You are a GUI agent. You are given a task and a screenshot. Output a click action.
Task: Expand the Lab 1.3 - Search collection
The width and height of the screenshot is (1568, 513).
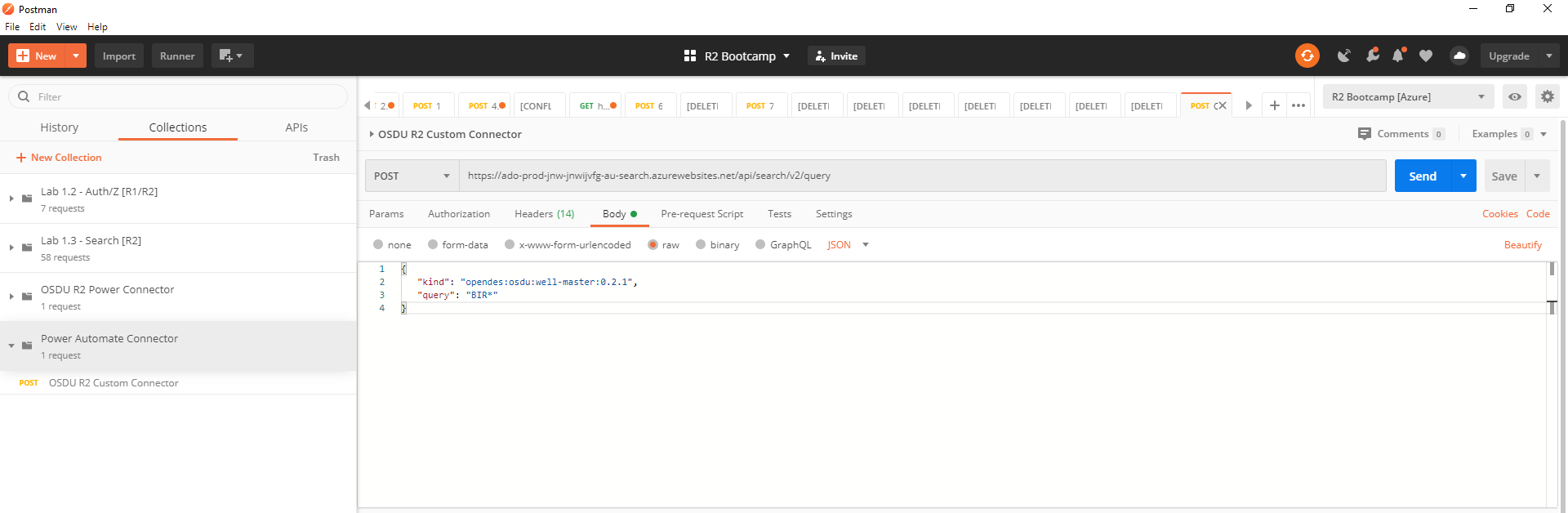pyautogui.click(x=11, y=248)
